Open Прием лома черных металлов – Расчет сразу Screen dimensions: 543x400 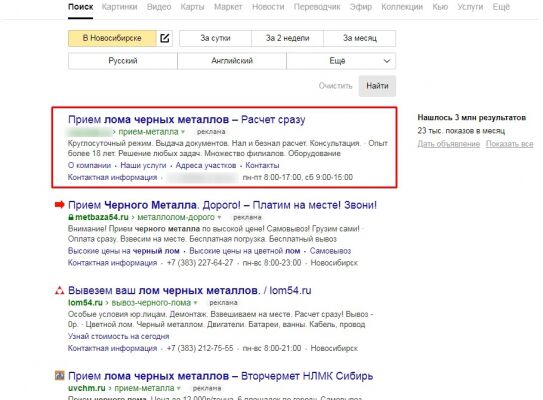(187, 119)
